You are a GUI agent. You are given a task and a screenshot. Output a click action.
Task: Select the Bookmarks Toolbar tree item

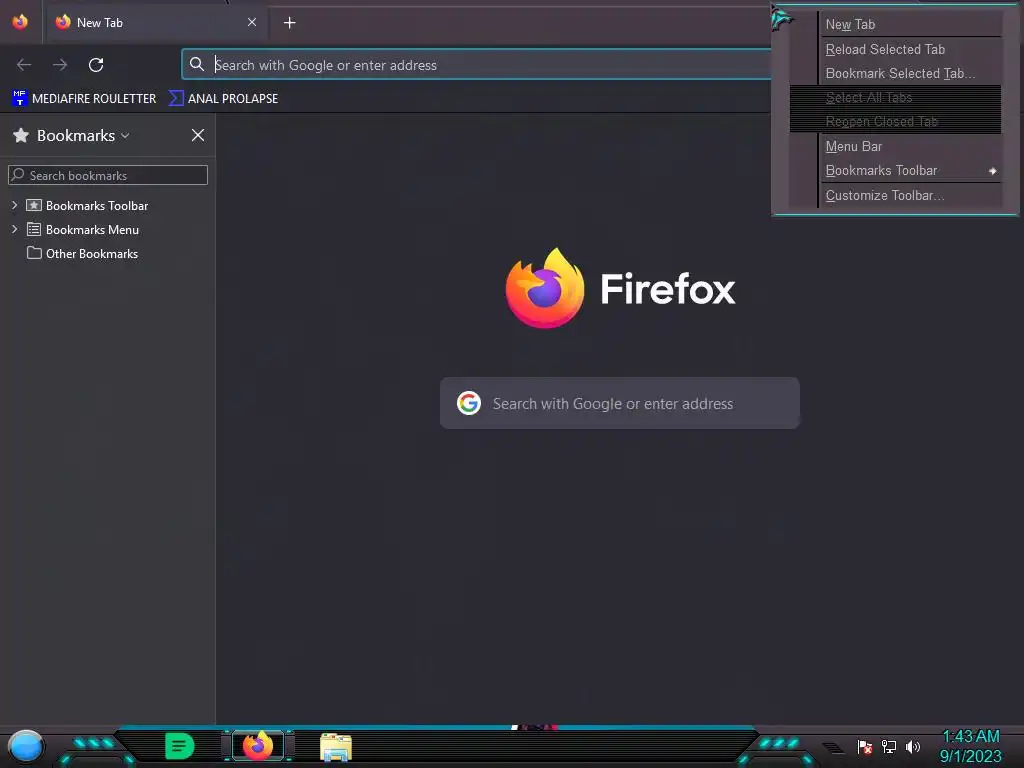pos(97,206)
